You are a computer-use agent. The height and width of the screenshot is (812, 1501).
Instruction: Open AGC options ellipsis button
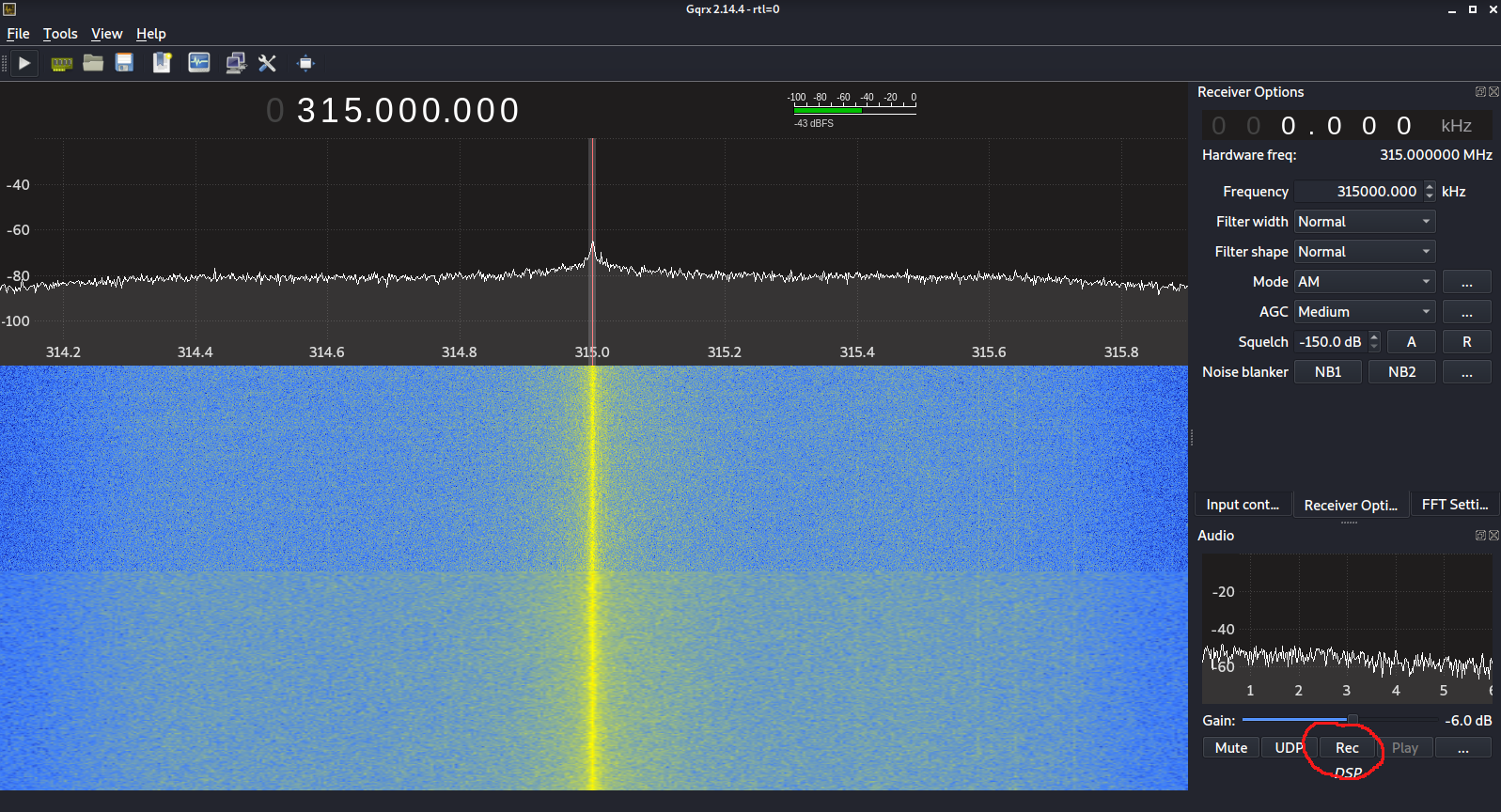coord(1467,312)
